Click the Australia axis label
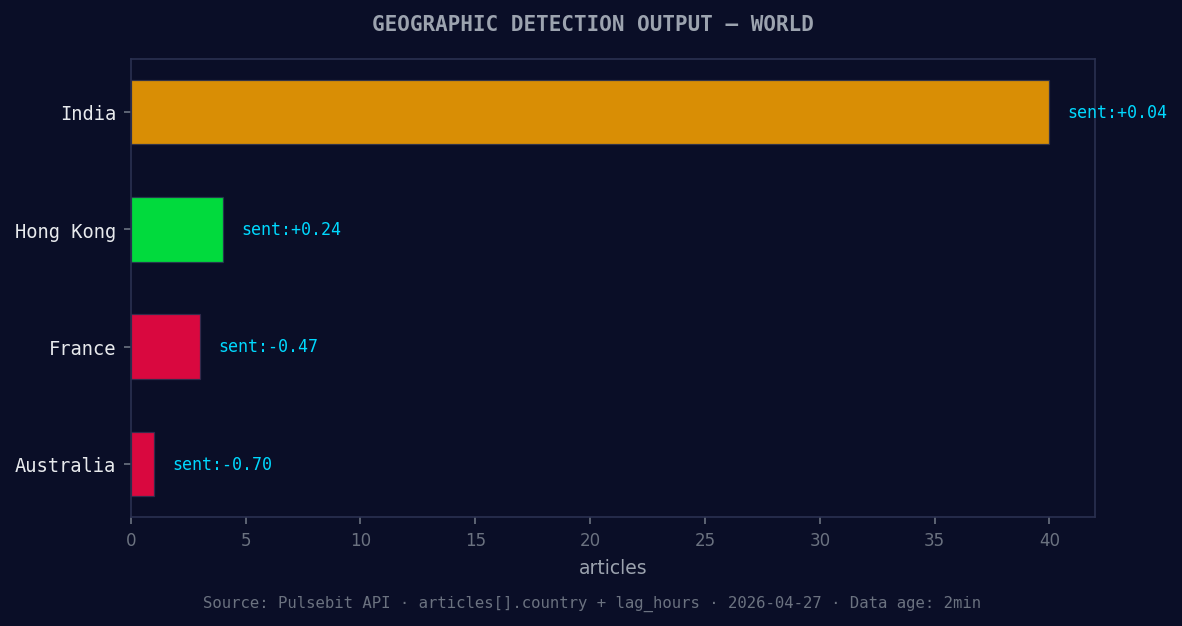Viewport: 1182px width, 626px height. coord(68,465)
